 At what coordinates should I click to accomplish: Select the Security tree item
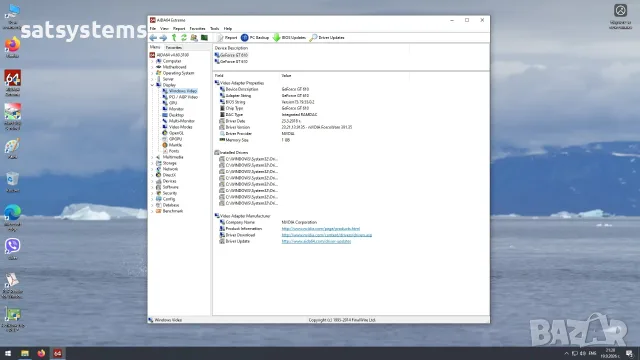(x=167, y=193)
